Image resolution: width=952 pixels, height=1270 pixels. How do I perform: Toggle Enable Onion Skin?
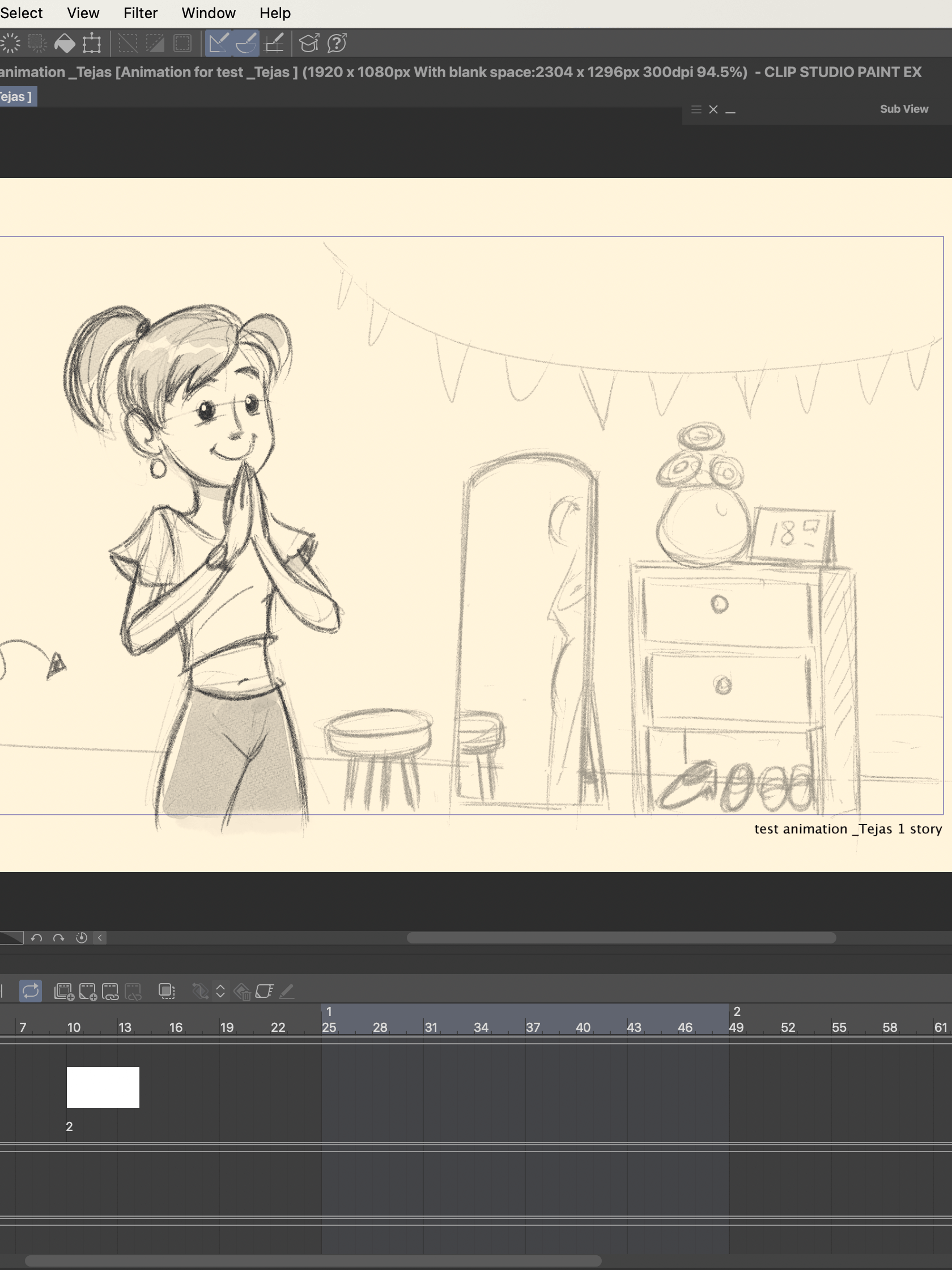(167, 991)
